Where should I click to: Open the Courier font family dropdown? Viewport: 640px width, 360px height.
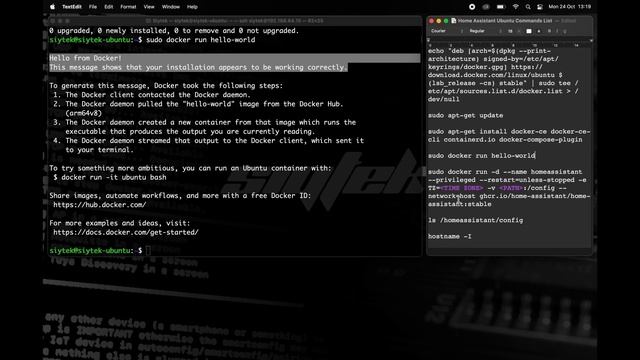pyautogui.click(x=446, y=31)
